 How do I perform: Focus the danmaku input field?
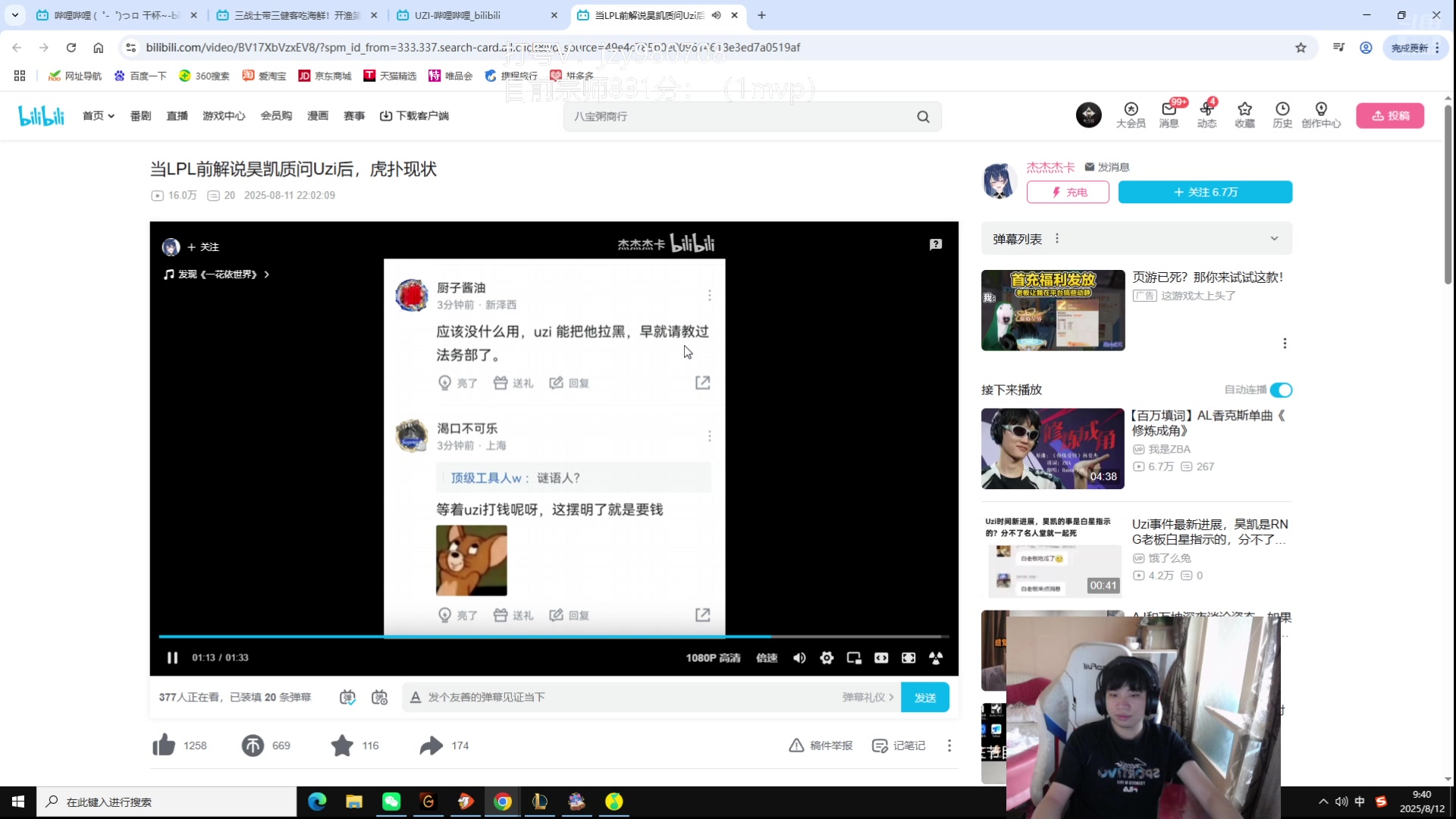[x=629, y=698]
